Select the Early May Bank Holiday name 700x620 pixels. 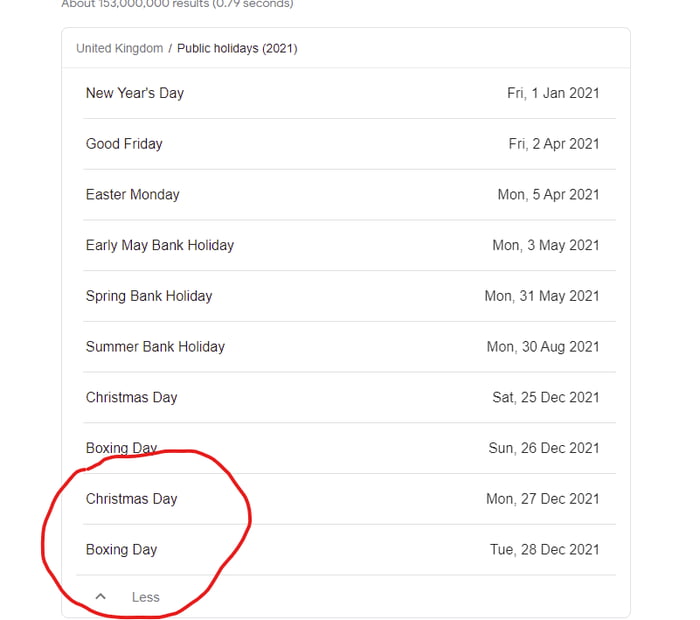coord(160,245)
